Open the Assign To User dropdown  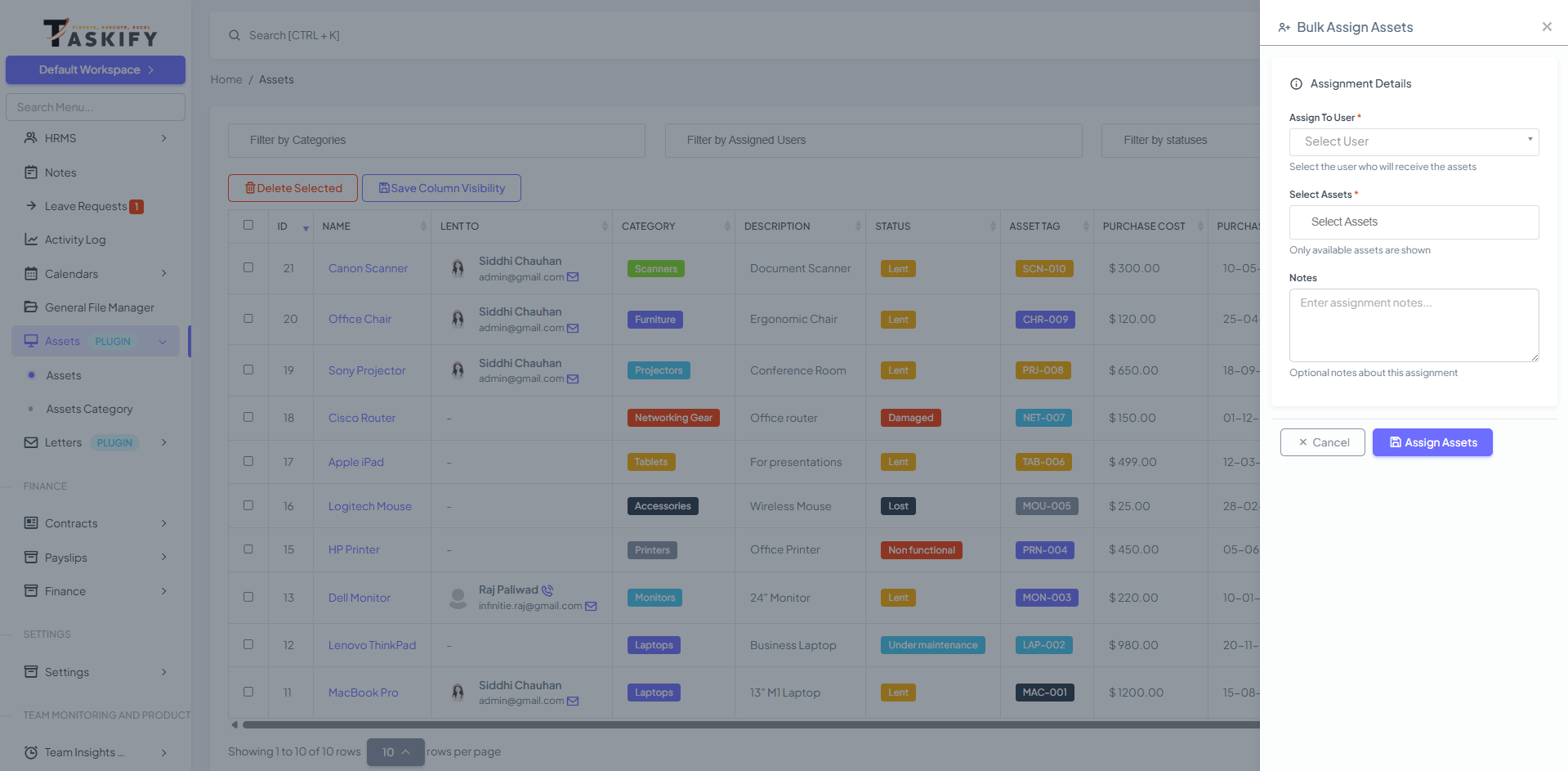tap(1414, 142)
